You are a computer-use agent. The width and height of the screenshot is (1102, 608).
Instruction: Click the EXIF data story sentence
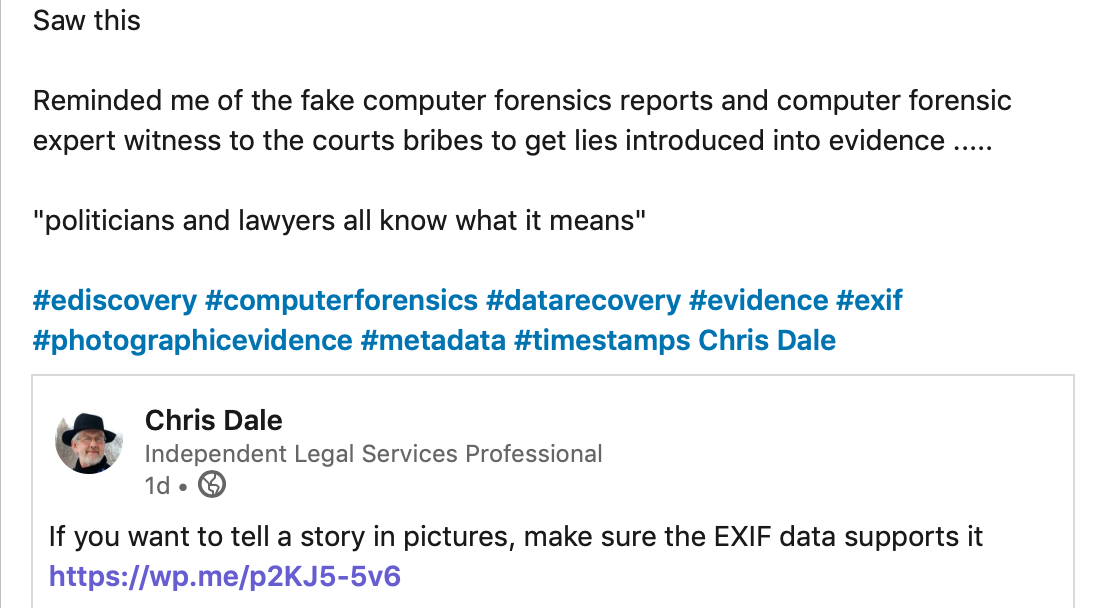click(516, 537)
